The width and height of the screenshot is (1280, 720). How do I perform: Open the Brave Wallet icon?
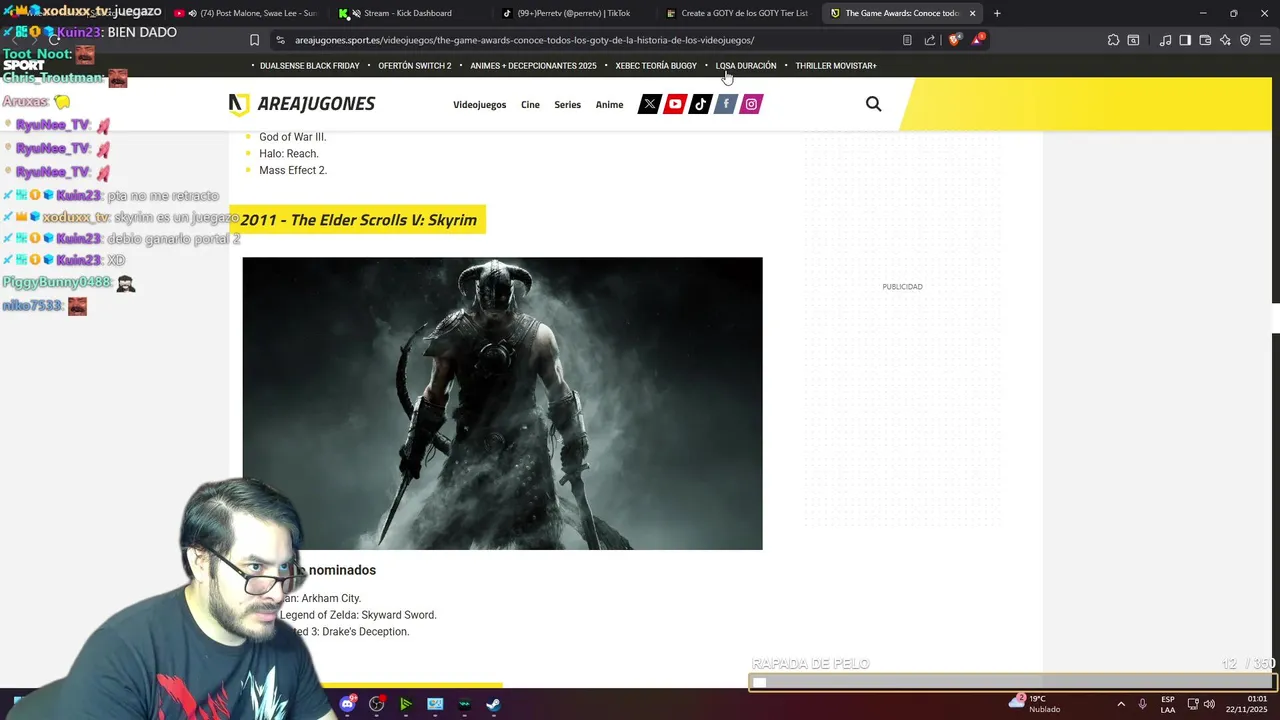pyautogui.click(x=1205, y=40)
